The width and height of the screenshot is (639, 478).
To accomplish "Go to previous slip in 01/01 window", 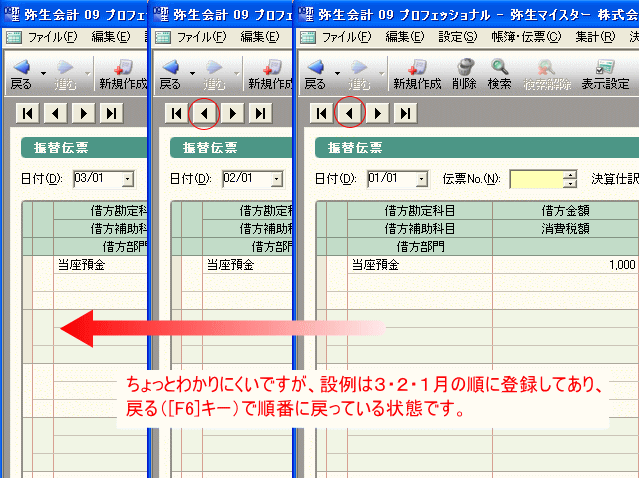I will (x=349, y=113).
